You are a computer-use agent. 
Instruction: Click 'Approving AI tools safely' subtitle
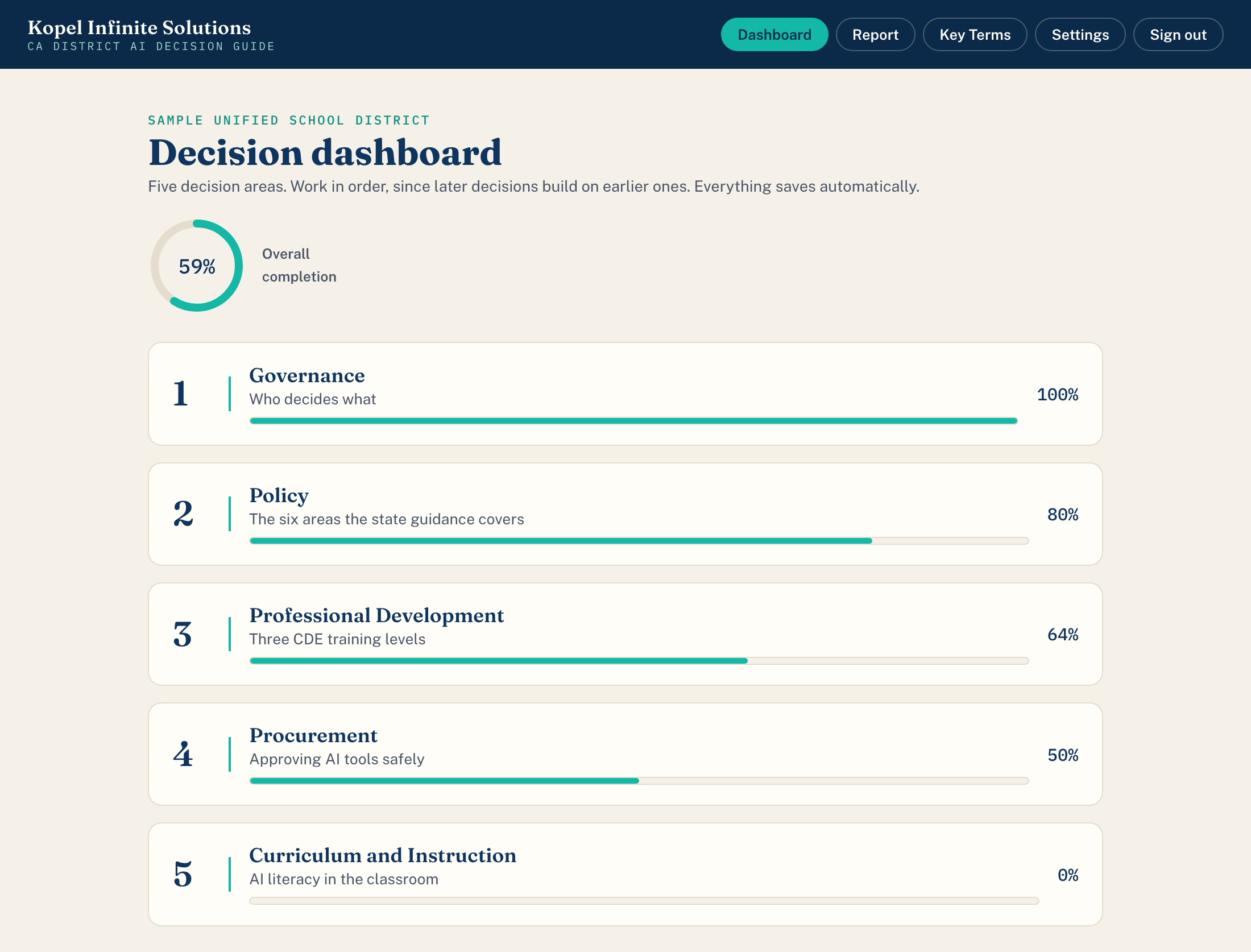(337, 759)
